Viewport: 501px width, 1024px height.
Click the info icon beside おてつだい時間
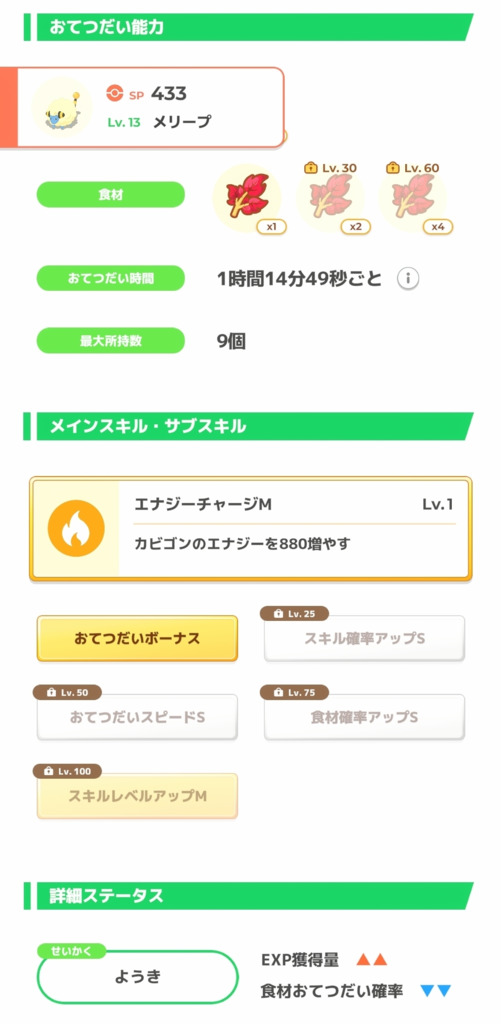point(408,279)
